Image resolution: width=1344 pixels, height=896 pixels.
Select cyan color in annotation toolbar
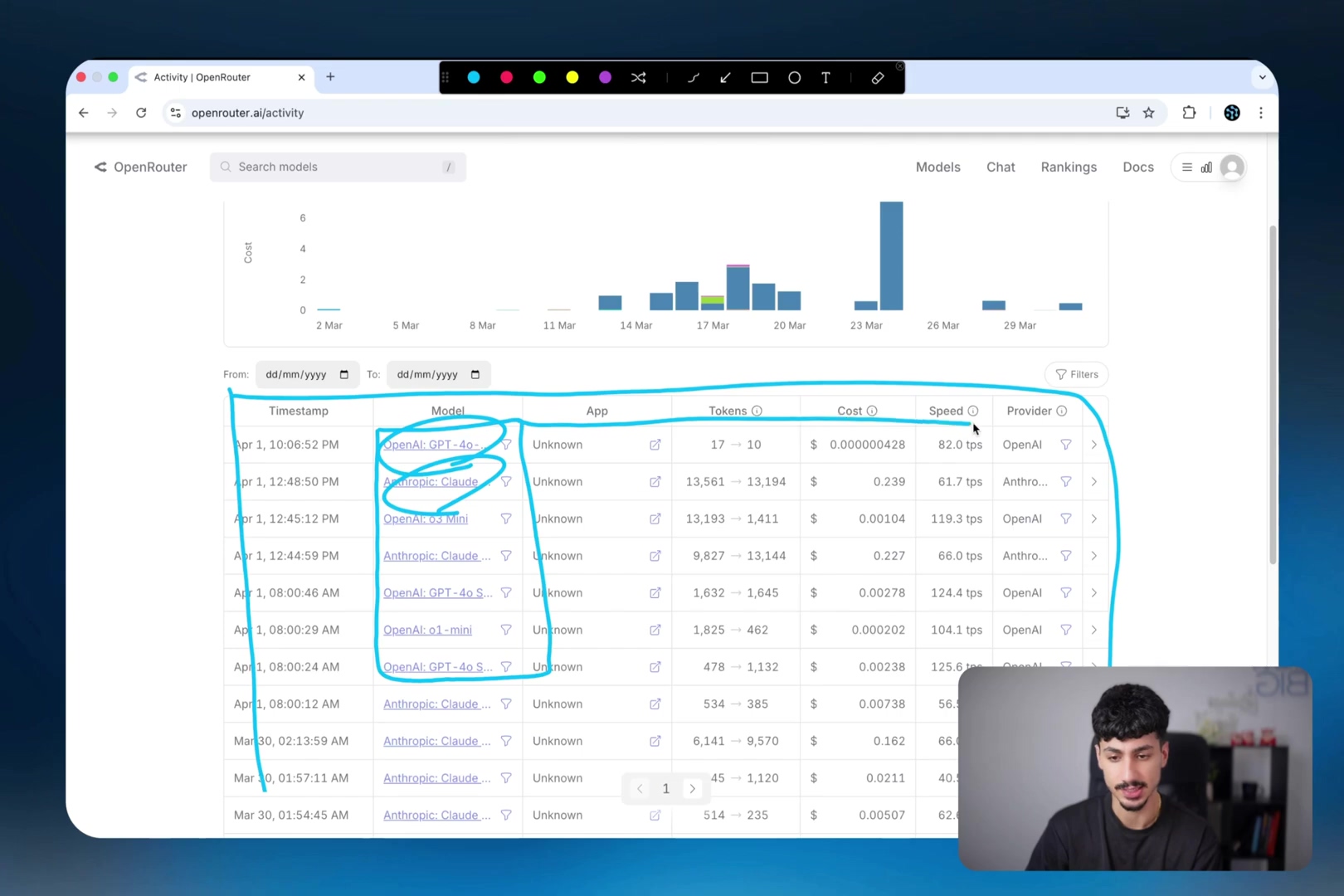pos(474,77)
